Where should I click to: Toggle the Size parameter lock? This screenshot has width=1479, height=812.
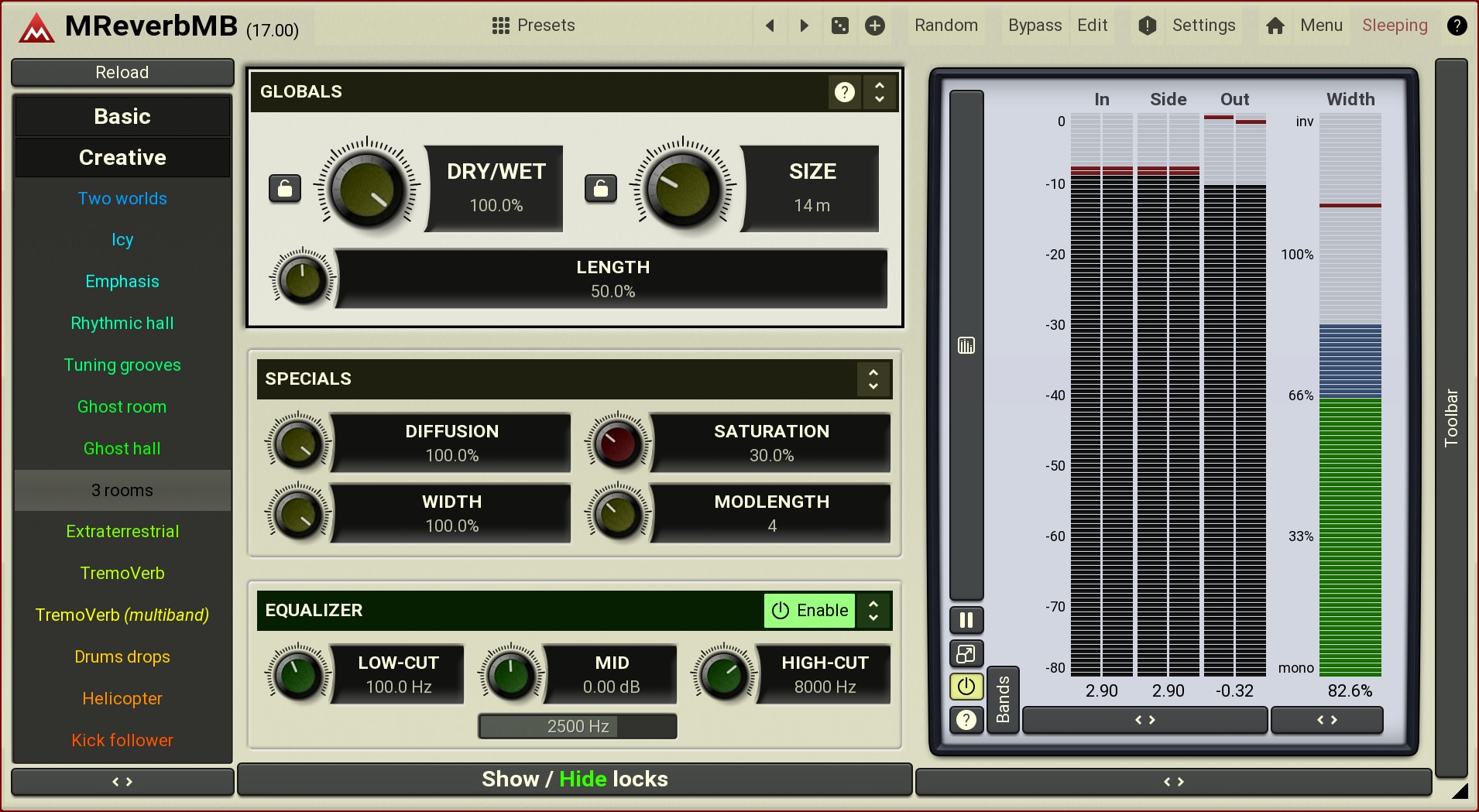(x=601, y=188)
